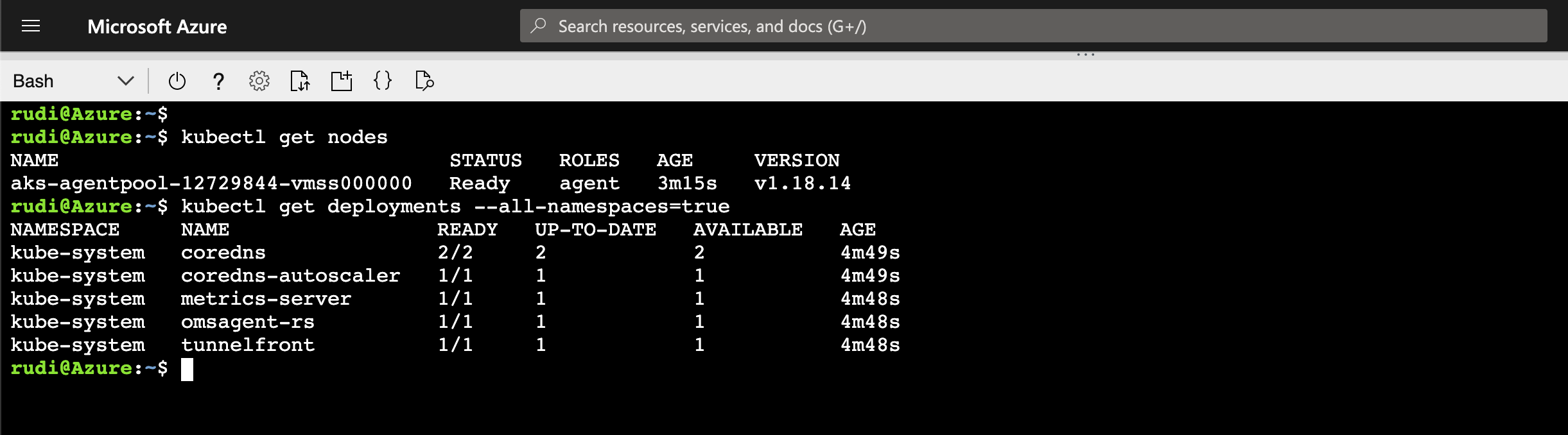Open a new Cloud Shell session
The height and width of the screenshot is (435, 1568).
click(342, 81)
